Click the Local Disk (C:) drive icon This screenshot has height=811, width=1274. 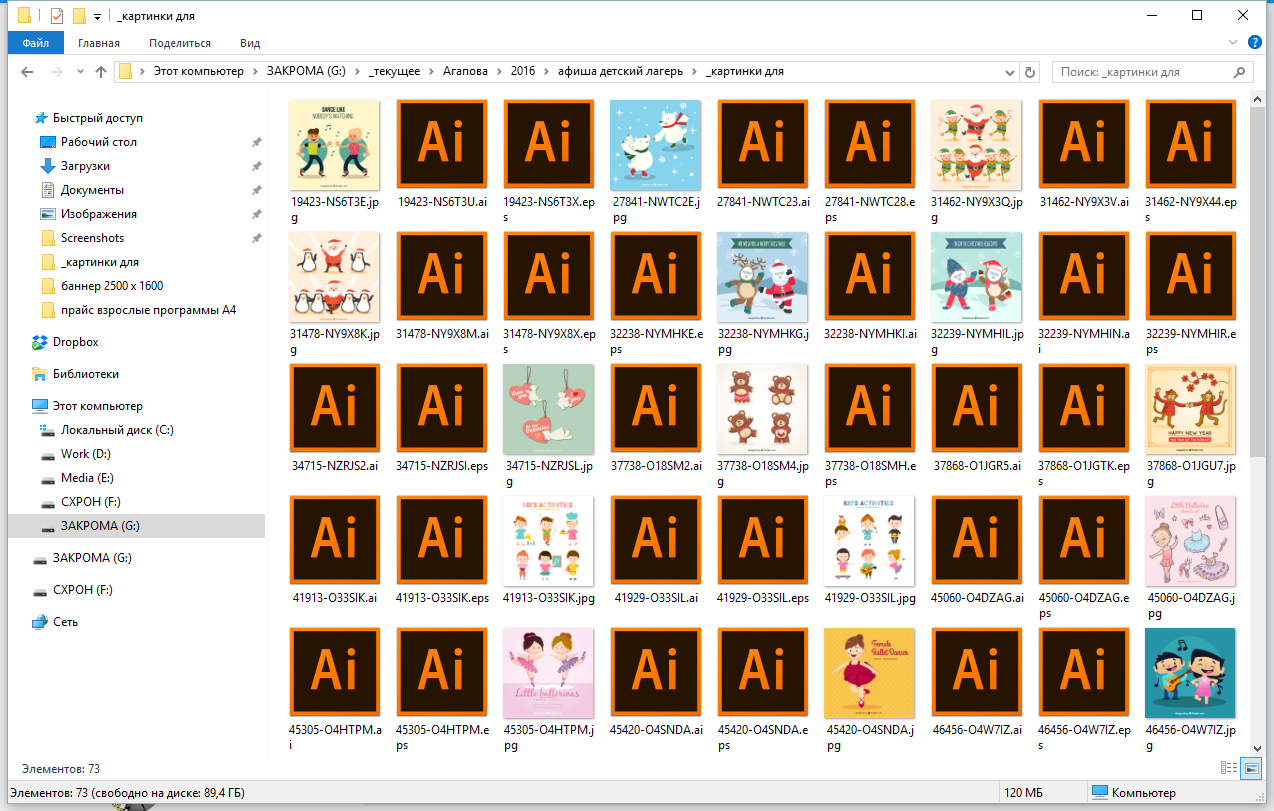coord(48,430)
